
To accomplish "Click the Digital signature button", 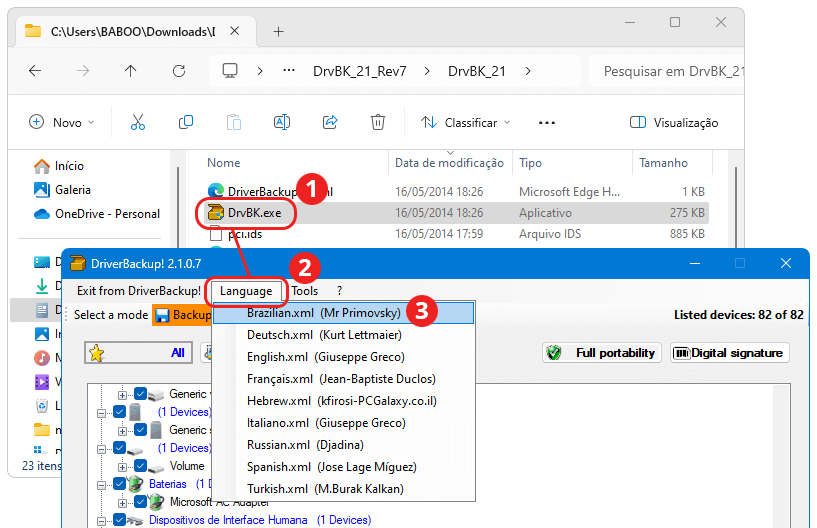I will pos(729,353).
